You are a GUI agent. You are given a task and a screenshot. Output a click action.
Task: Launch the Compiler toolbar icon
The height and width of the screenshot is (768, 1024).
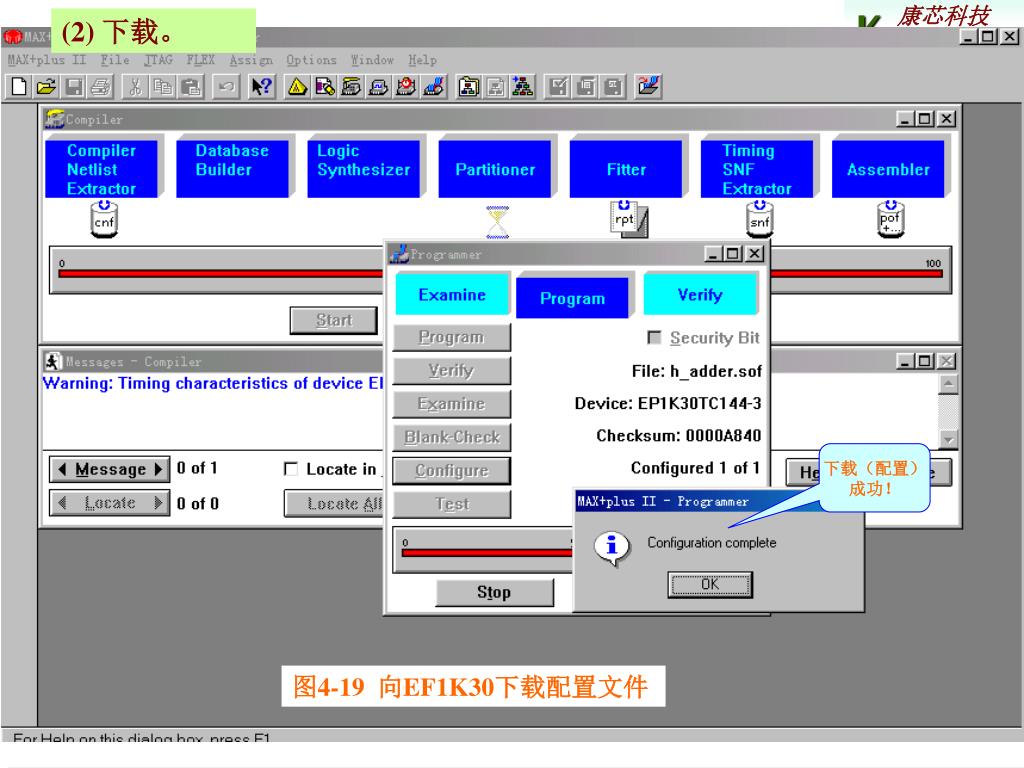pyautogui.click(x=351, y=86)
